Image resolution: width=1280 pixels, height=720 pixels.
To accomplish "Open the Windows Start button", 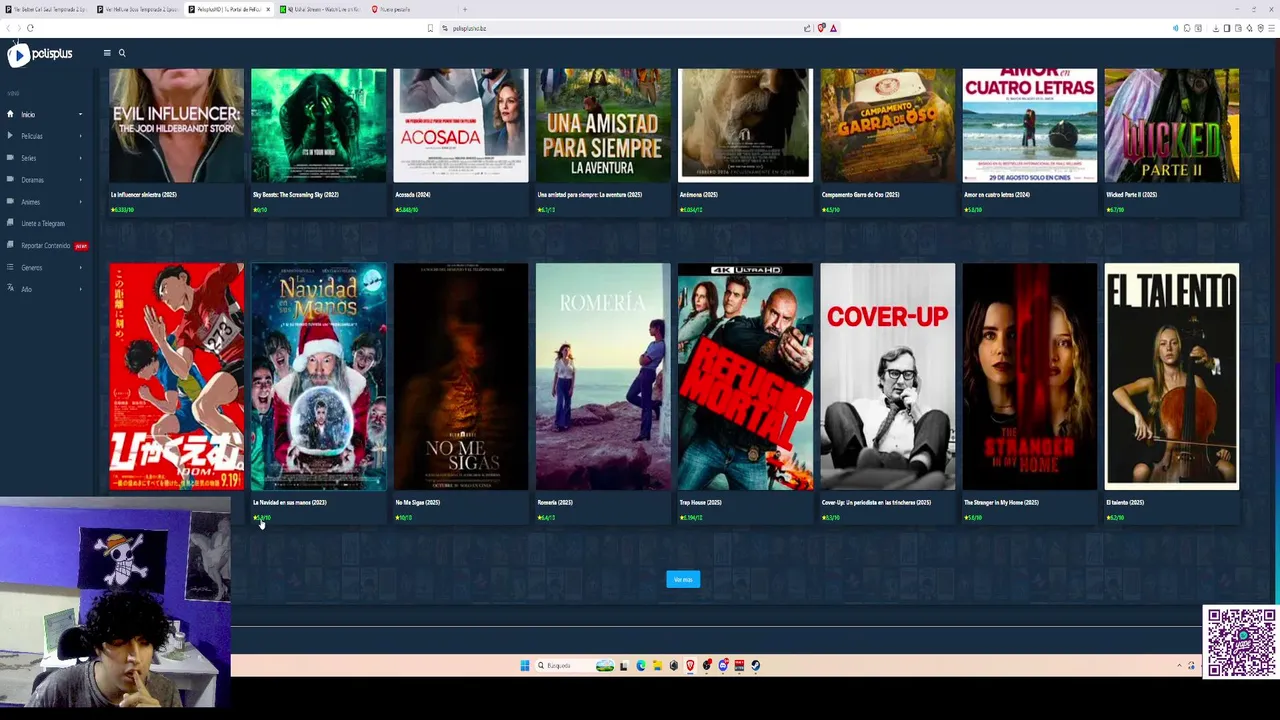I will 524,665.
